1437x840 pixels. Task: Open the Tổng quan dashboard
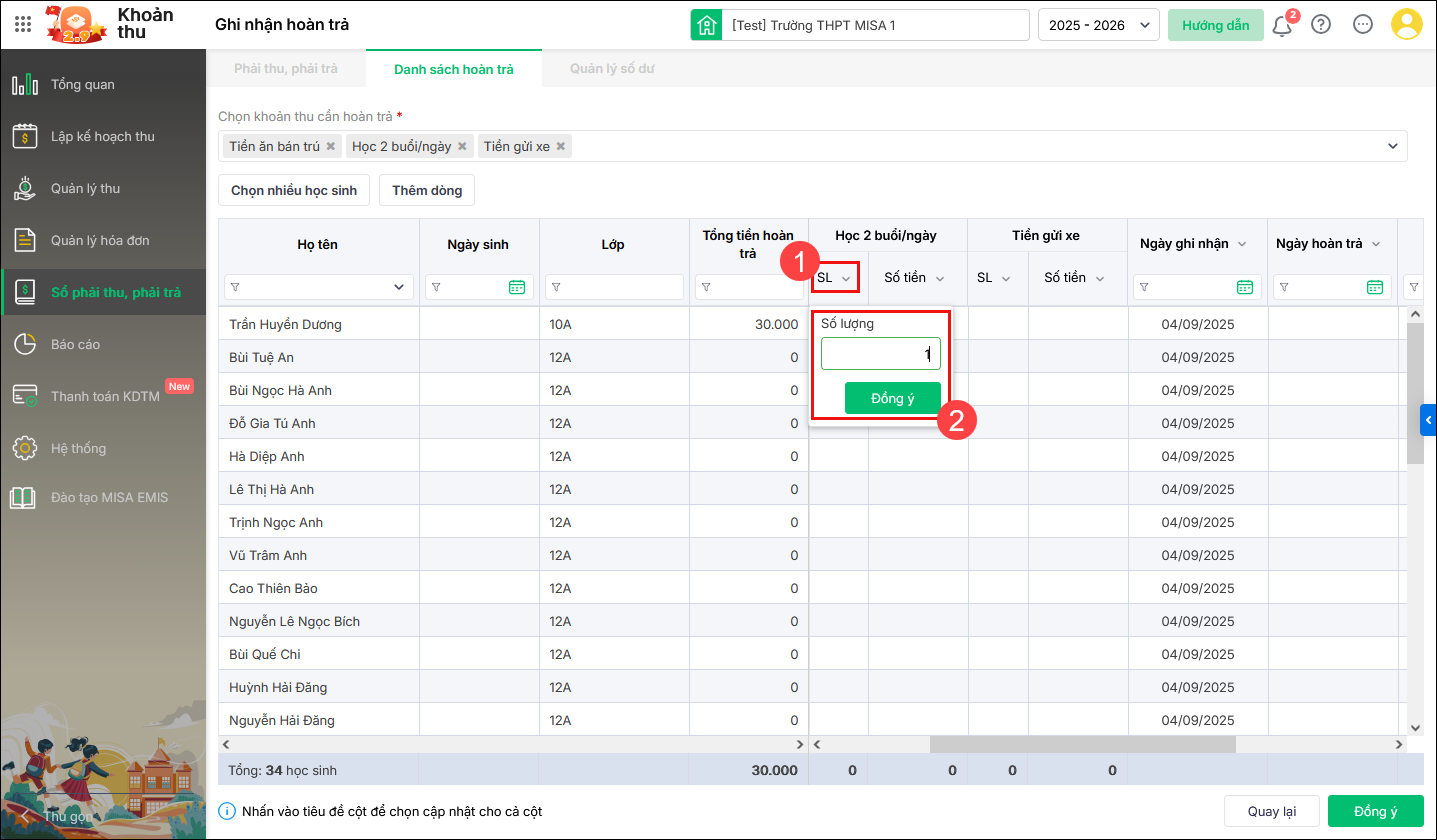click(83, 84)
